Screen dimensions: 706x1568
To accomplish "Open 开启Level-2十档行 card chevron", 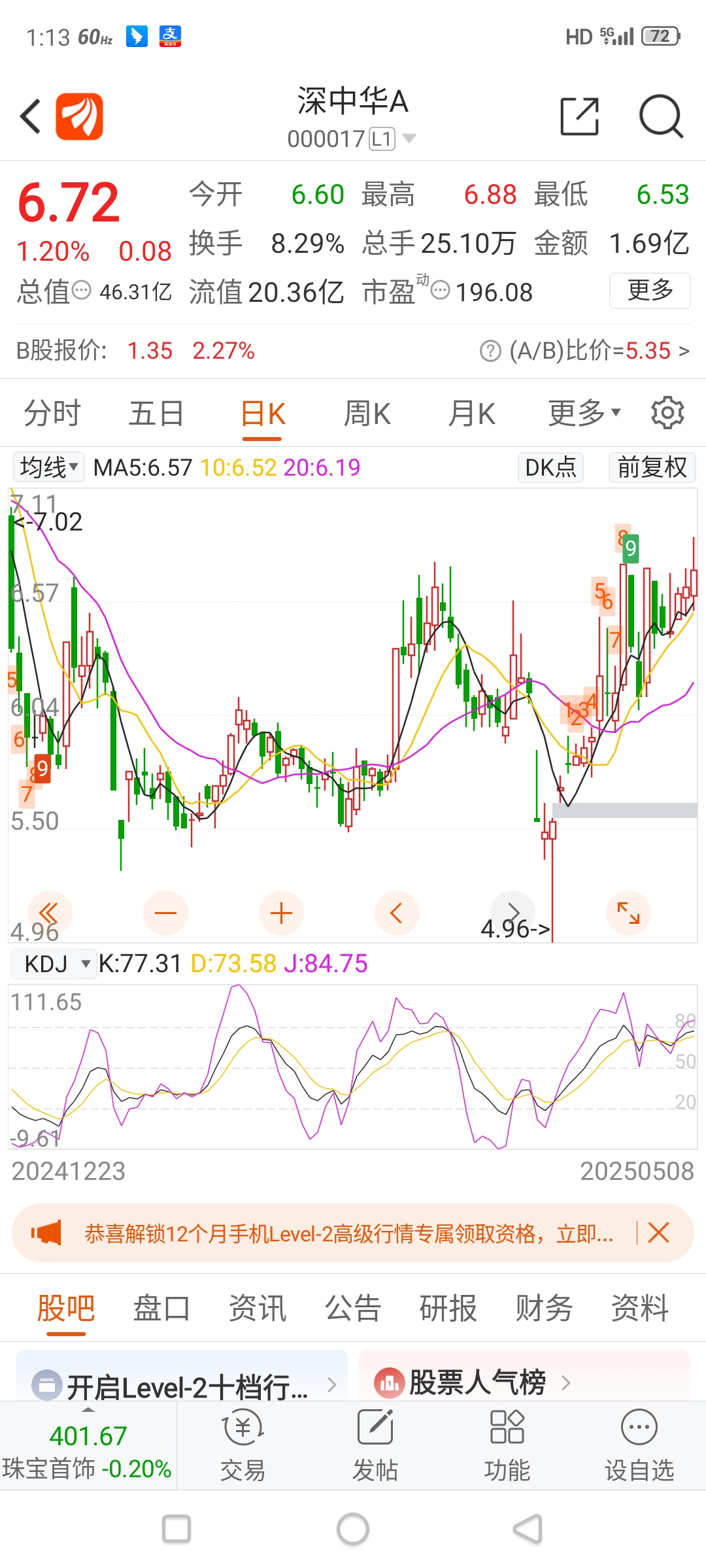I will pyautogui.click(x=331, y=1384).
